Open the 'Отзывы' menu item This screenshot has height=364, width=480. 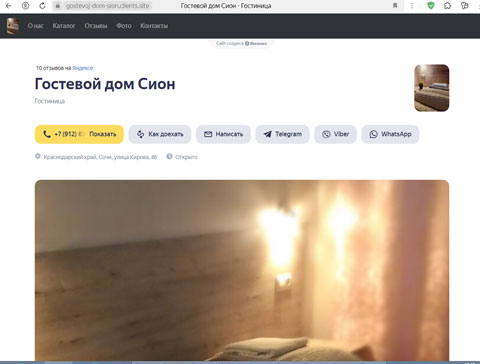coord(96,26)
